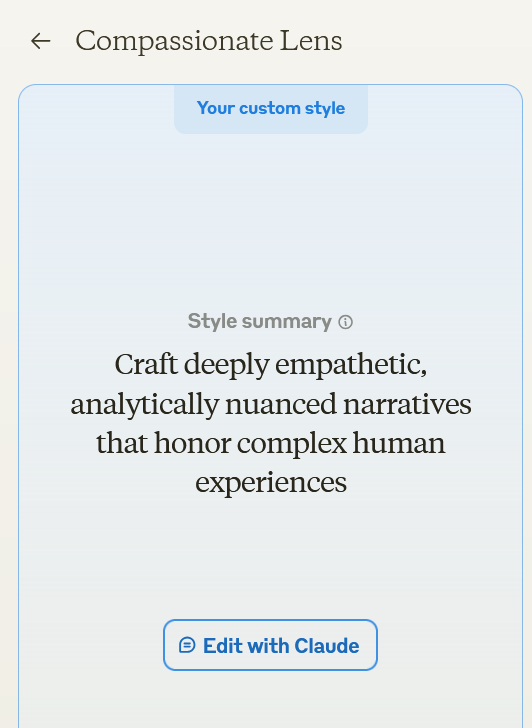Click the word 'narratives' in style description
Image resolution: width=532 pixels, height=728 pixels.
point(407,404)
